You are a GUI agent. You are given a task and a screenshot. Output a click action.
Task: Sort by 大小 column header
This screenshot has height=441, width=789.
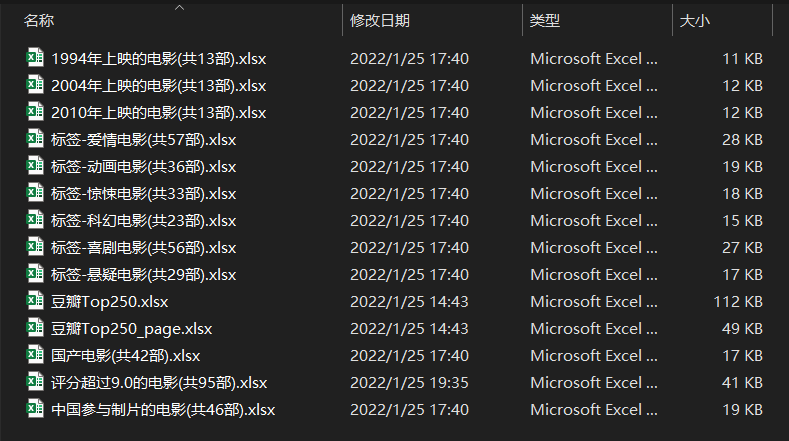(x=695, y=20)
